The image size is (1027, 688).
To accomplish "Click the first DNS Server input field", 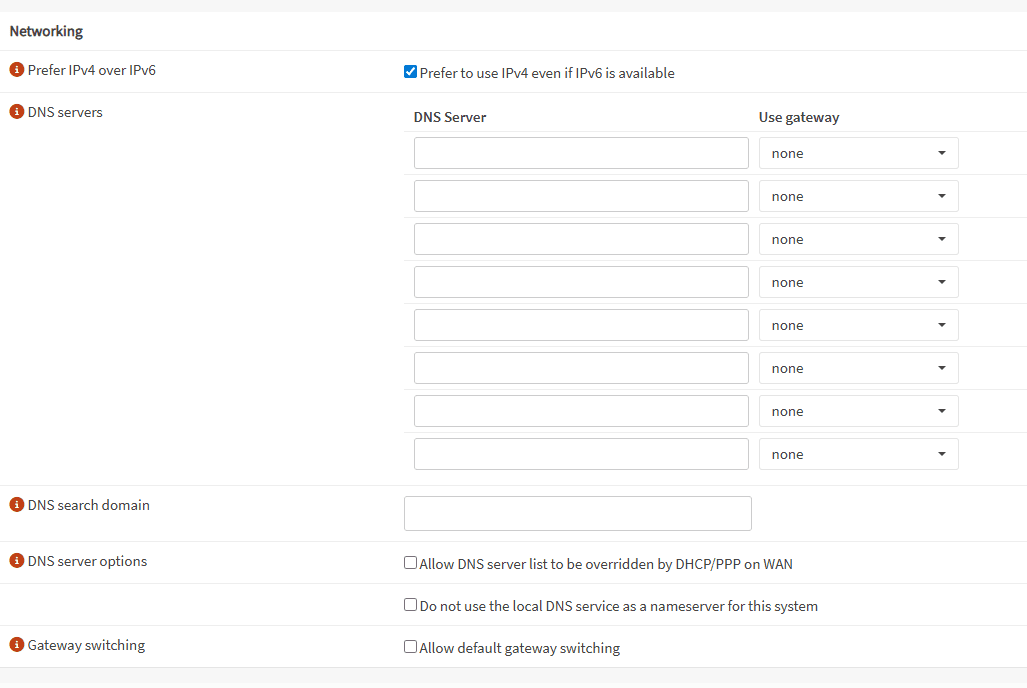I will pos(581,153).
